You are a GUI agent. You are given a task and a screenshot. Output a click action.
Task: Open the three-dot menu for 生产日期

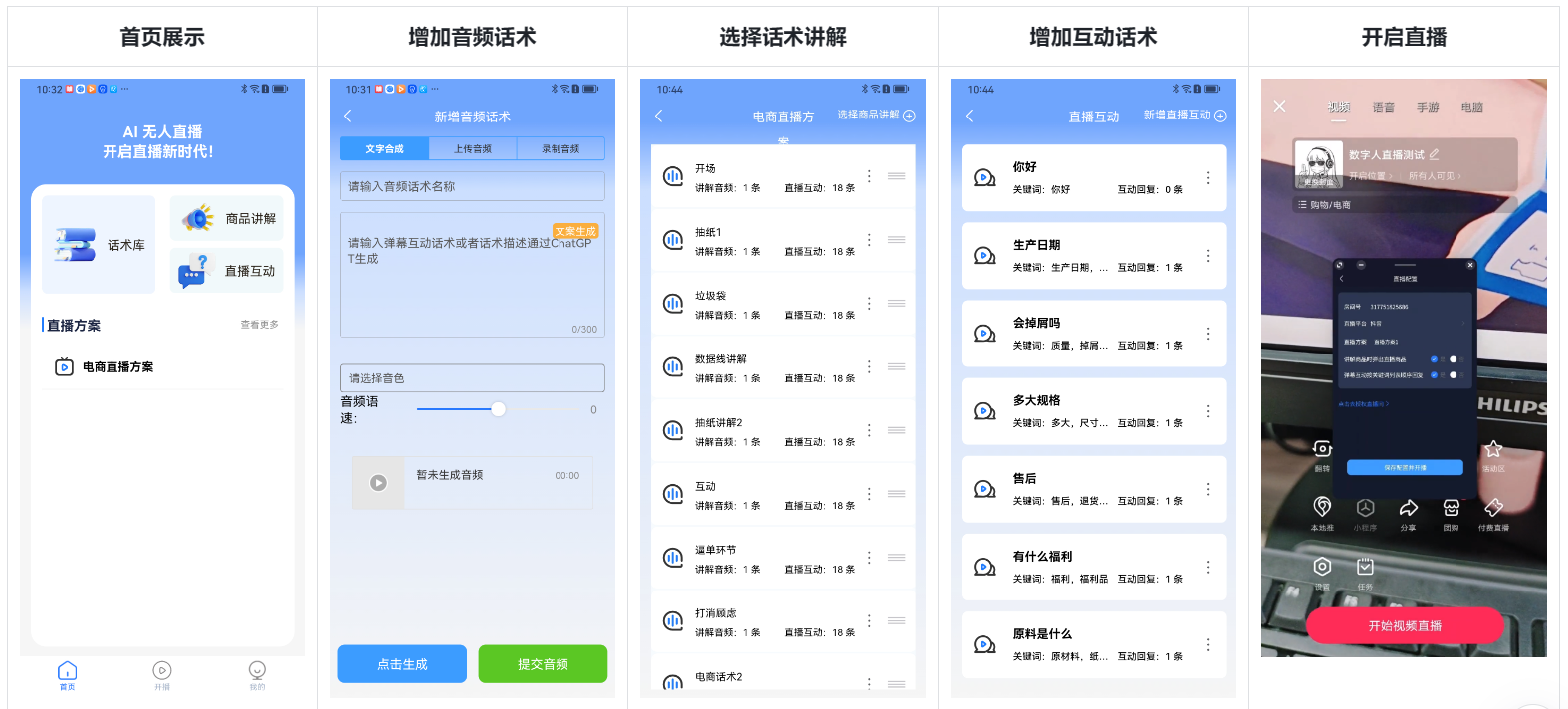click(x=1208, y=256)
